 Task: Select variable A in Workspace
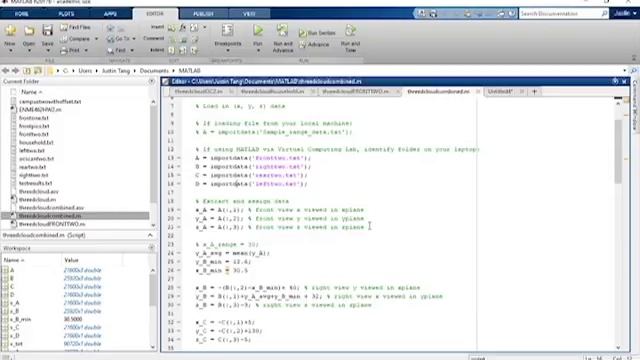coord(12,270)
